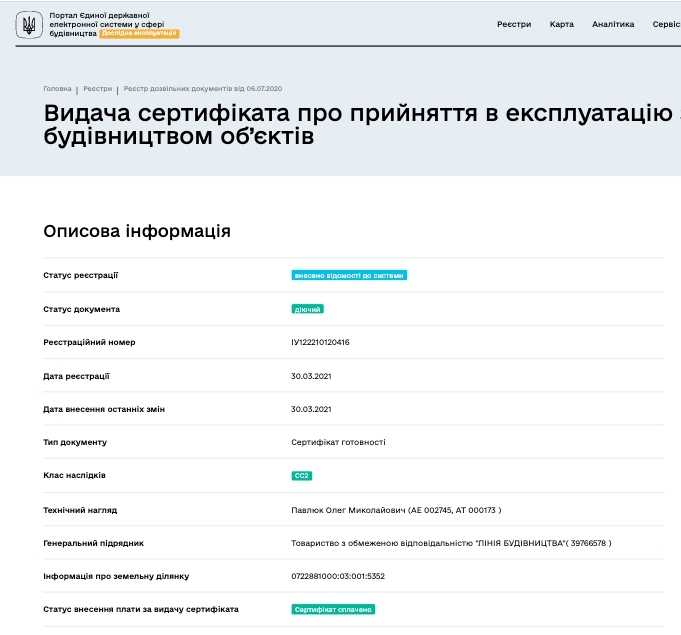The width and height of the screenshot is (681, 635).
Task: Select the Дата реєстрації value 30.03.2021
Action: point(311,376)
